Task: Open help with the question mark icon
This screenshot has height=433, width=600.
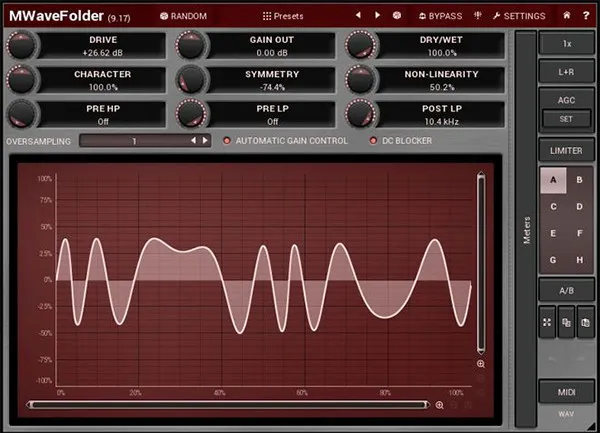Action: click(586, 16)
